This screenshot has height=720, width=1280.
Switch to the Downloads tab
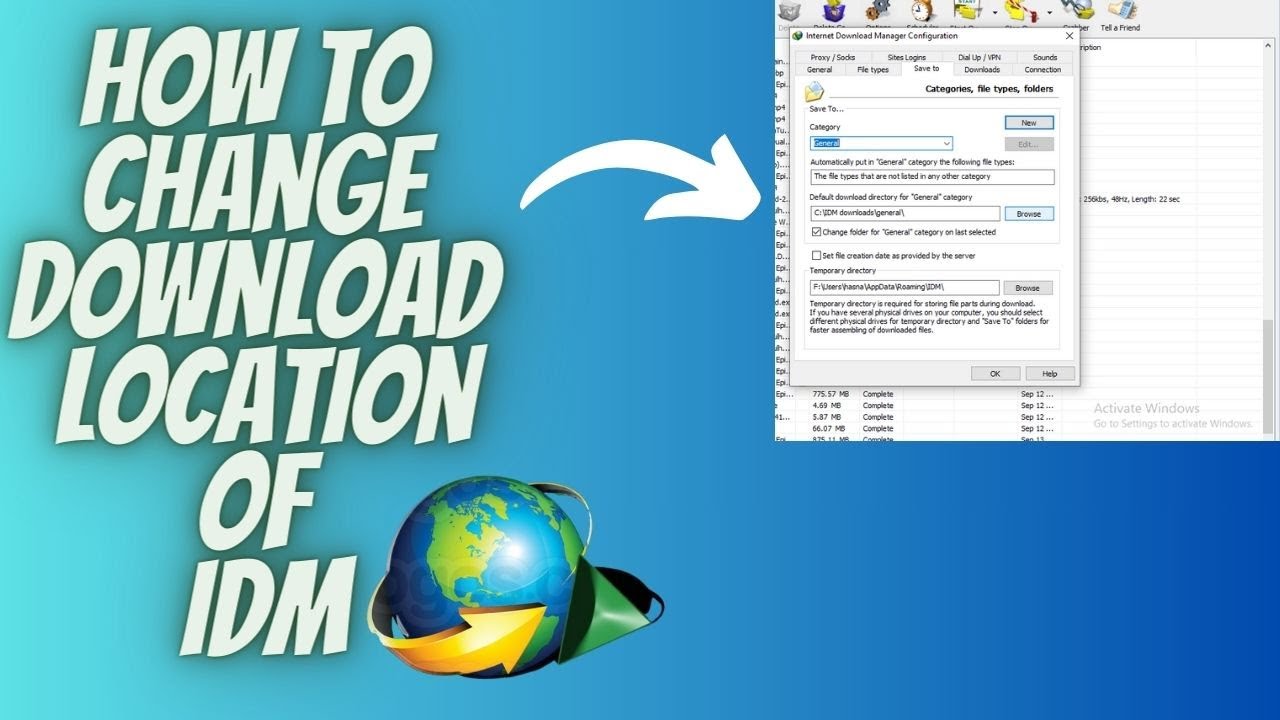982,70
